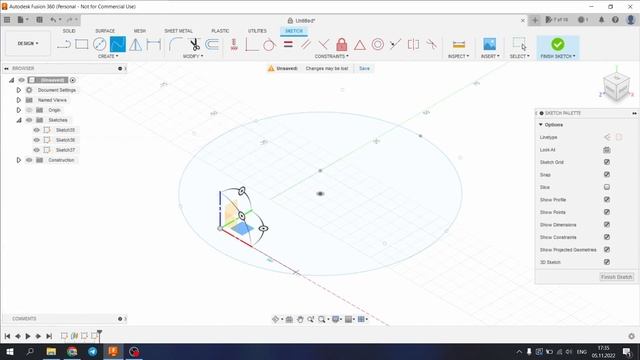
Task: Toggle visibility of Sketch37
Action: (x=37, y=150)
